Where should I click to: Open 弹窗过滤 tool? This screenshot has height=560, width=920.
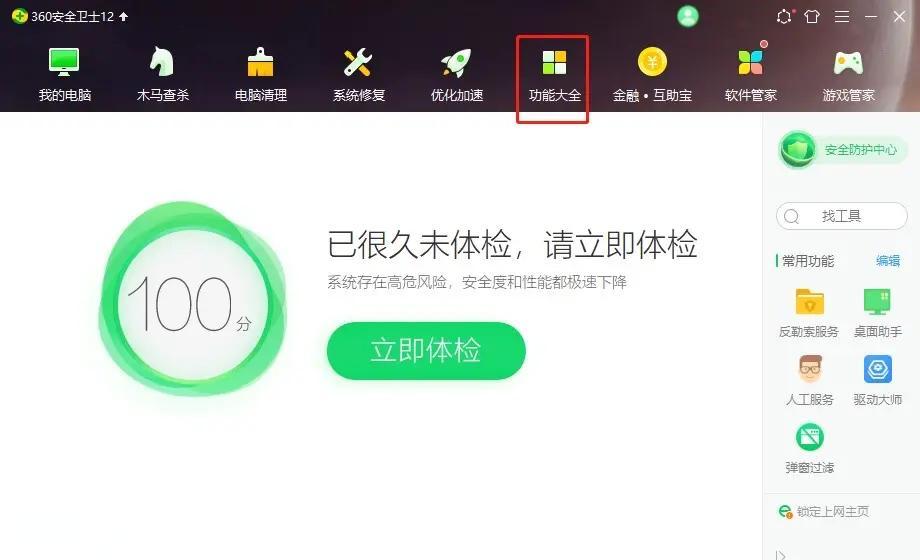point(810,437)
